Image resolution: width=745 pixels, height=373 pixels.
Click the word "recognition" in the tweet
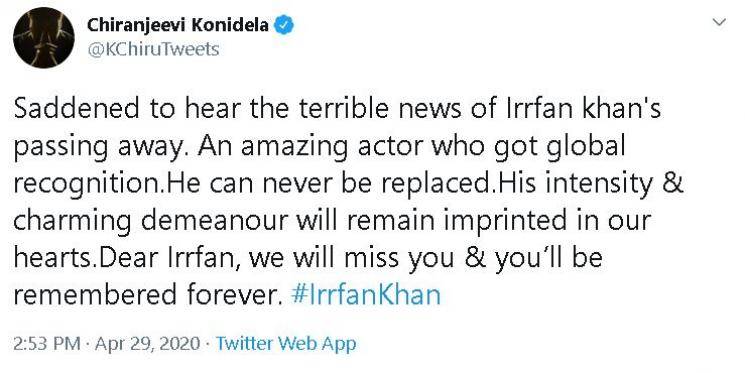87,185
